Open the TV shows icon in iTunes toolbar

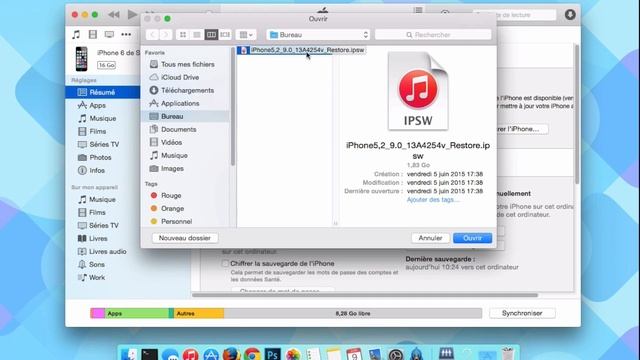tap(109, 35)
